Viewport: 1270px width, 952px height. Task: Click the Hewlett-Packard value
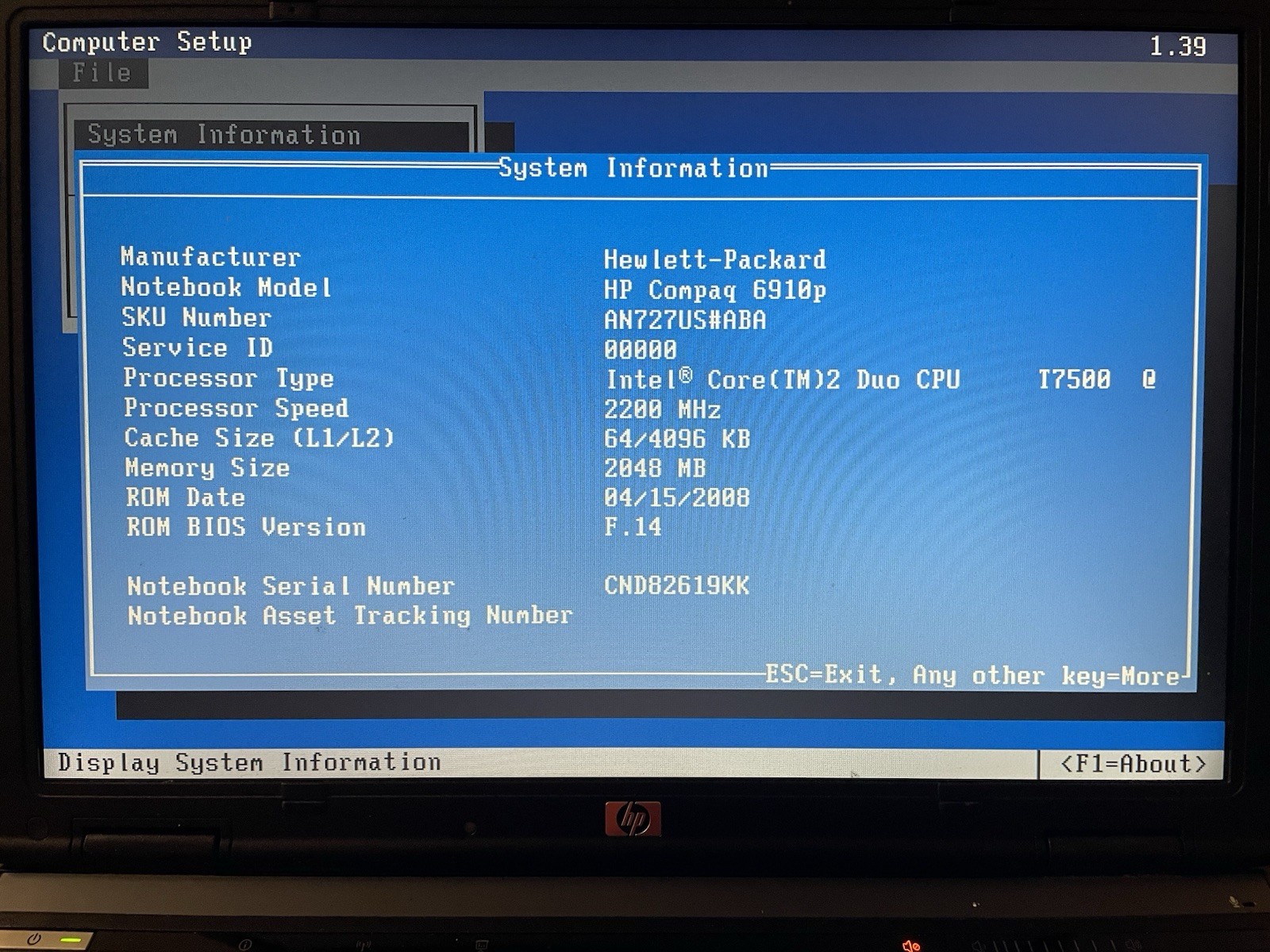click(x=714, y=259)
